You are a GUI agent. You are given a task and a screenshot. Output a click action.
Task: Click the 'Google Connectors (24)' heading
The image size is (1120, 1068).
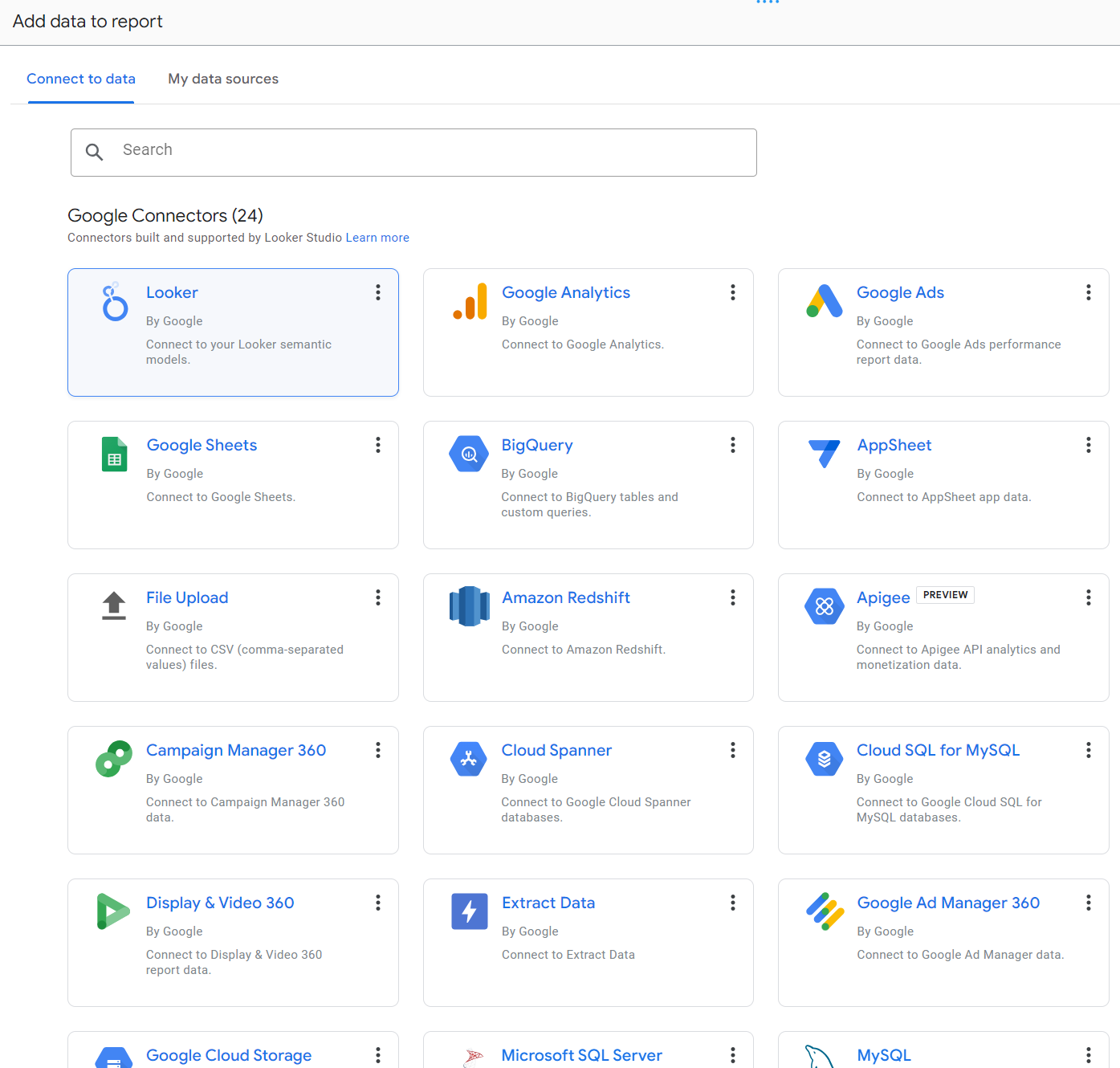pos(165,215)
